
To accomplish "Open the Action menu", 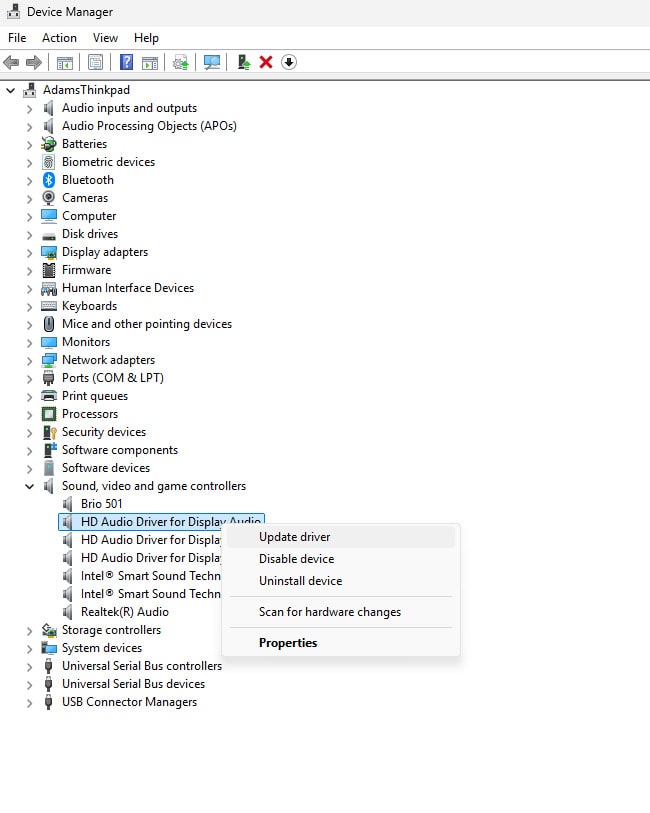I will click(59, 38).
